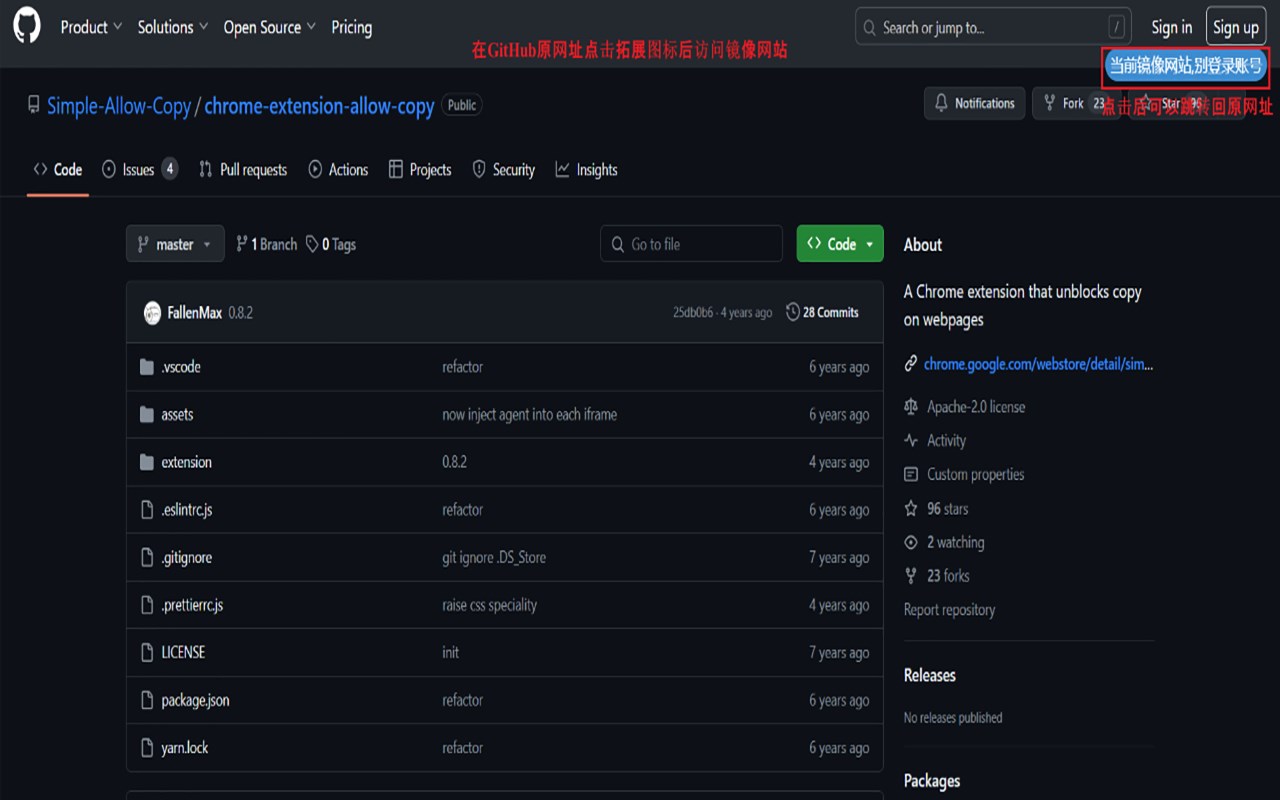Click the LICENSE file icon
Screen dimensions: 1280x800
click(x=147, y=652)
